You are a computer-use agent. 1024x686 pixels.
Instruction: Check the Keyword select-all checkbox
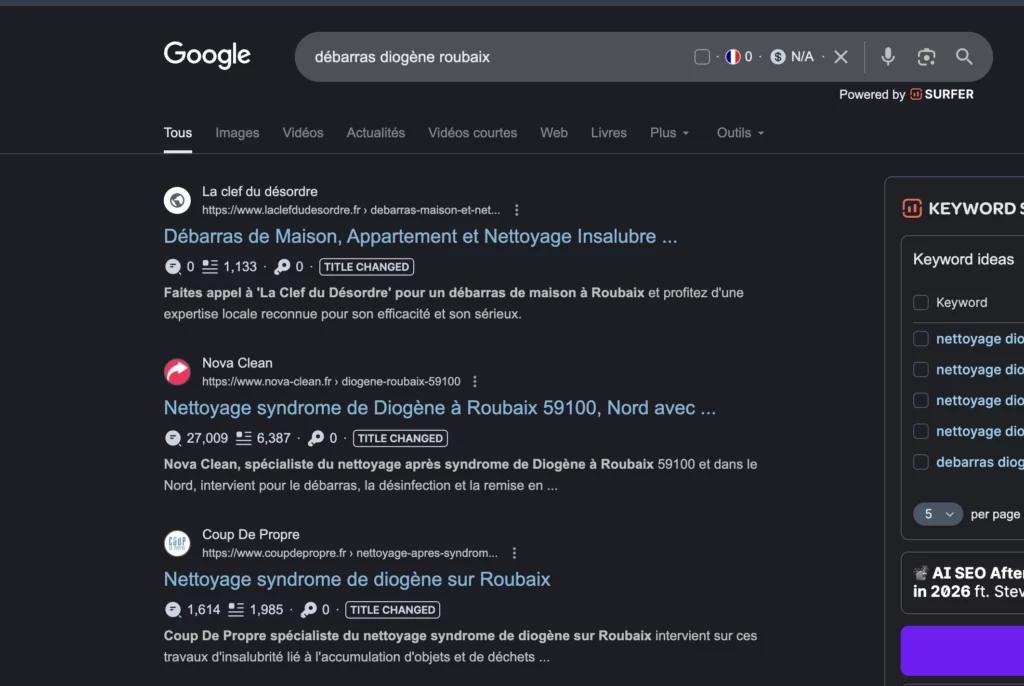(x=921, y=303)
